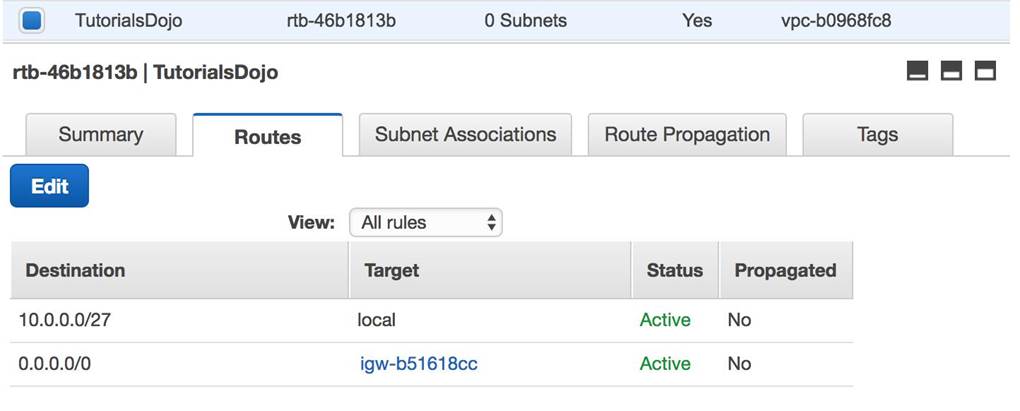Image resolution: width=1020 pixels, height=411 pixels.
Task: Open the Tags tab
Action: tap(877, 135)
